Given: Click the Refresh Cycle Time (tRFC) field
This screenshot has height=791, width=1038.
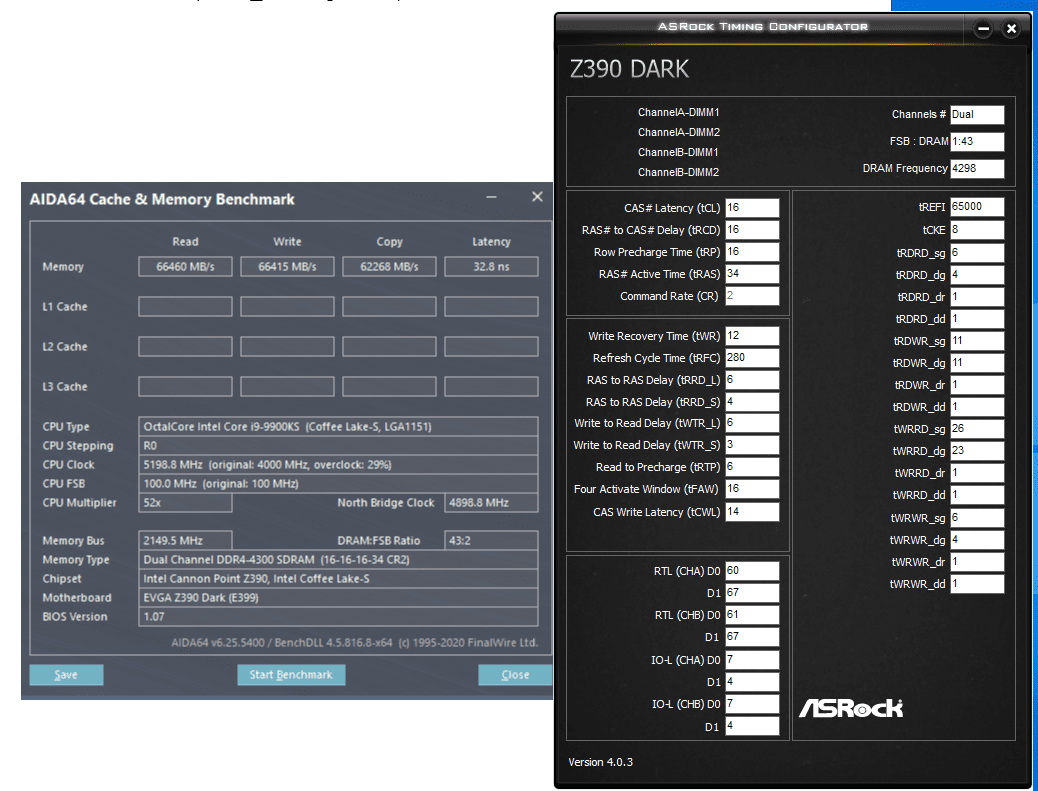Looking at the screenshot, I should point(752,357).
